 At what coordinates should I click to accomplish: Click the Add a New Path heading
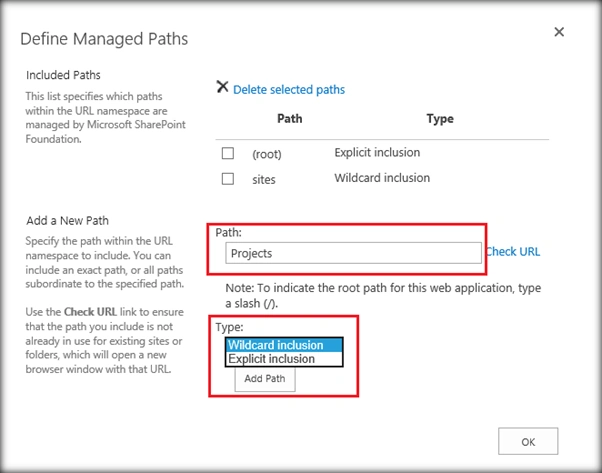pyautogui.click(x=68, y=221)
